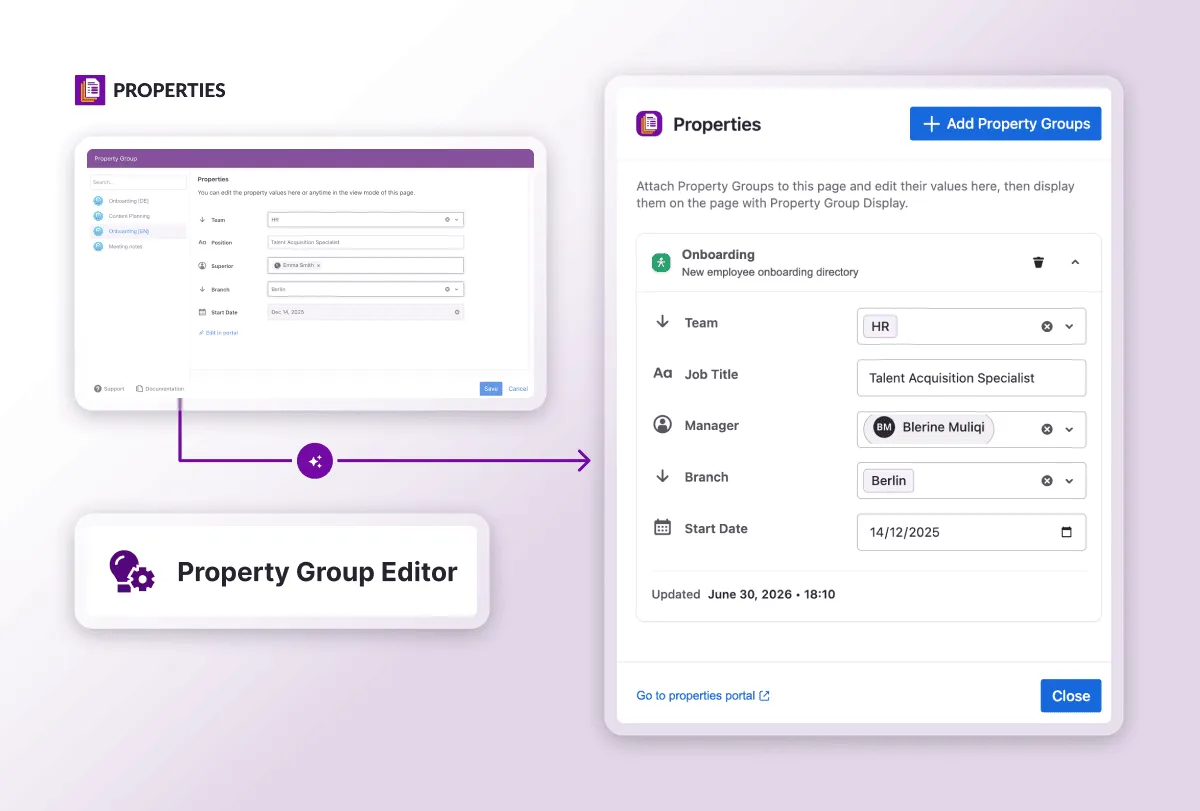The height and width of the screenshot is (811, 1200).
Task: Open the Team dropdown arrow in Properties panel
Action: pyautogui.click(x=1069, y=326)
